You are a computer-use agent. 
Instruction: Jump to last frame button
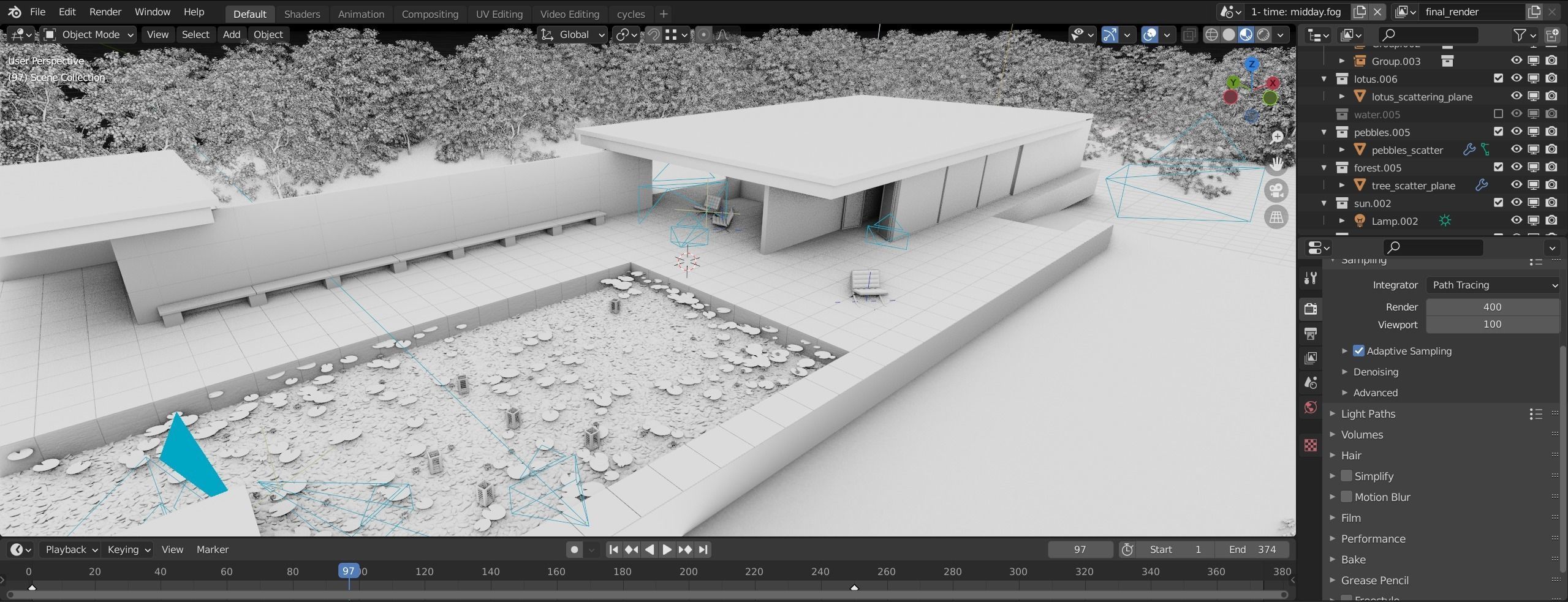coord(703,550)
